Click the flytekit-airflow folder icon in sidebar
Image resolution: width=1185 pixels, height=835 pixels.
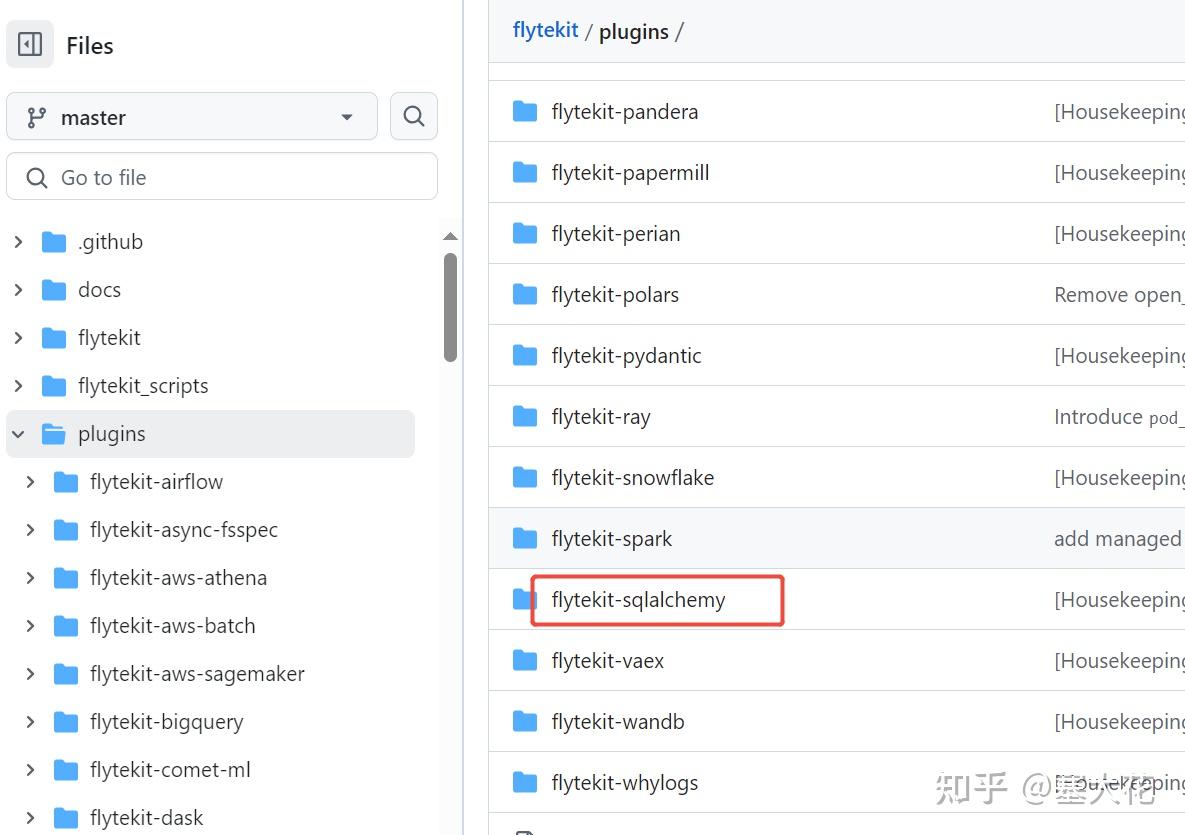(x=65, y=481)
